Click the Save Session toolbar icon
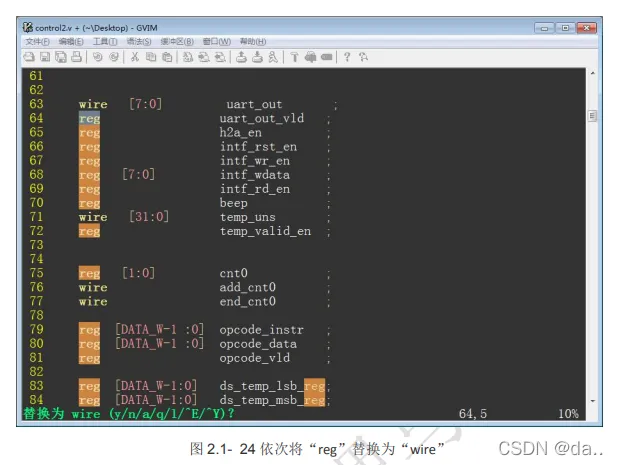Image resolution: width=618 pixels, height=465 pixels. (257, 57)
